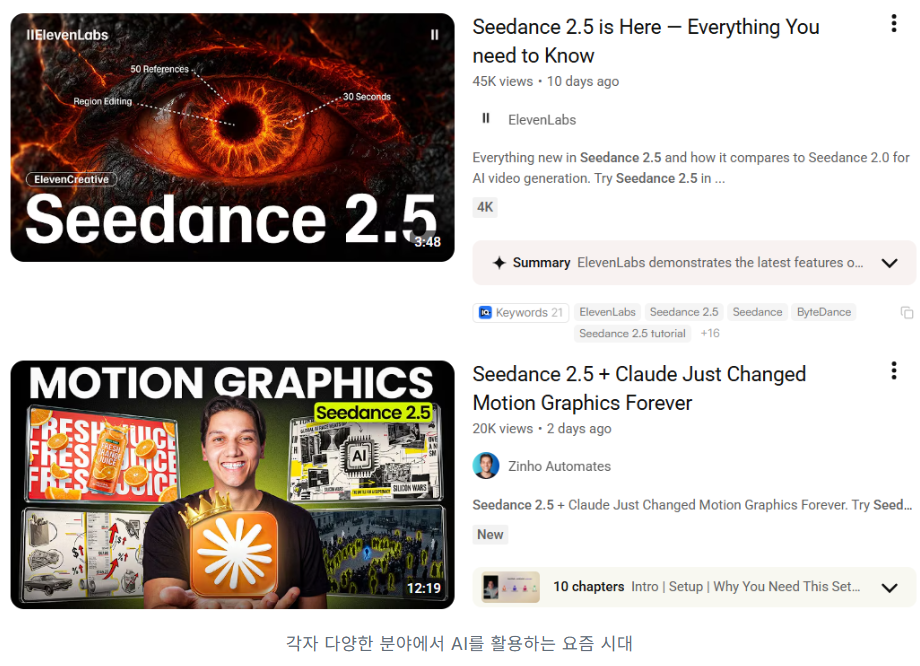This screenshot has height=666, width=920.
Task: Click the Summary text ElevenLabs demonstrates the latest features
Action: [720, 263]
